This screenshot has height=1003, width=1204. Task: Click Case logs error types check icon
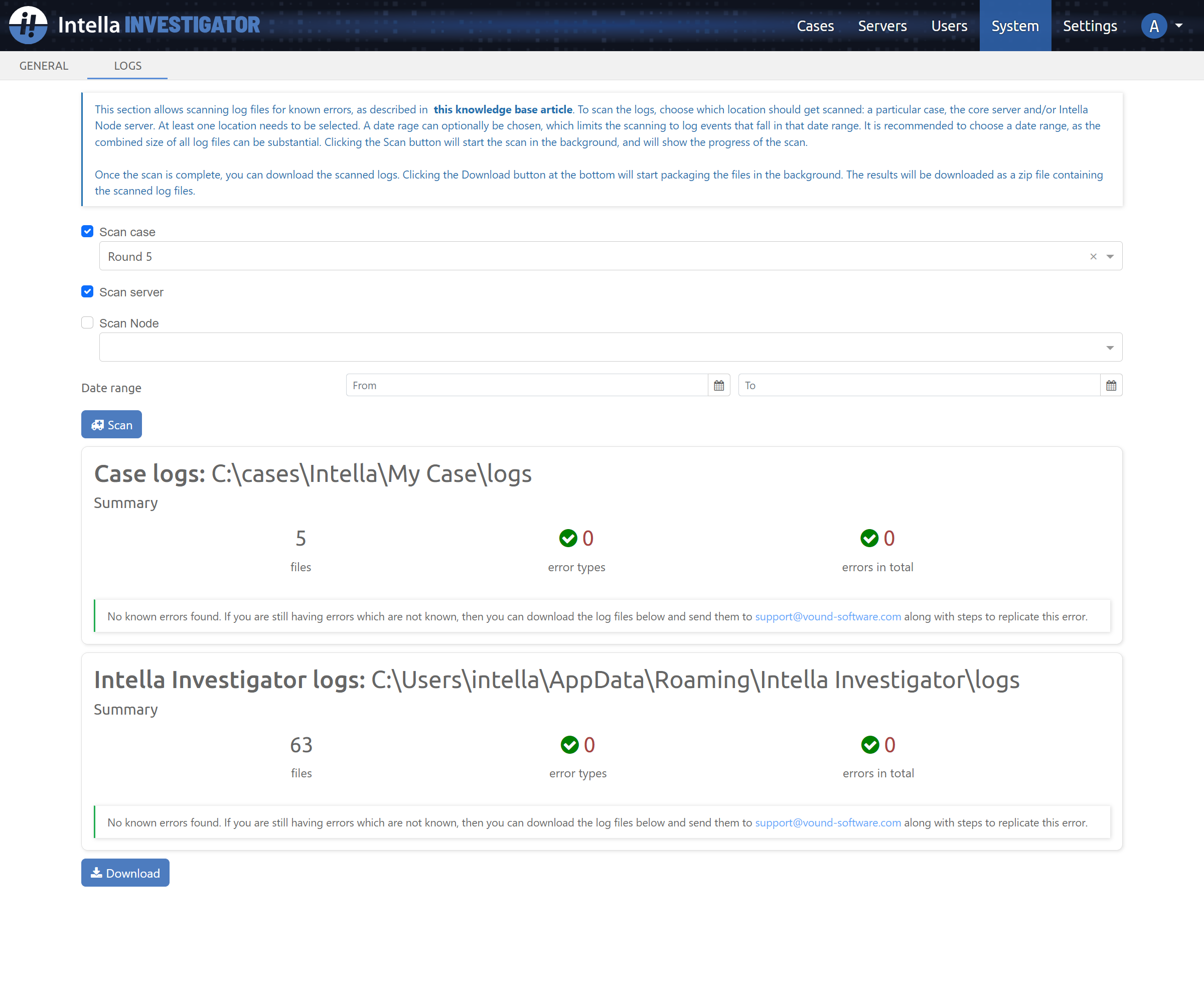click(x=568, y=538)
